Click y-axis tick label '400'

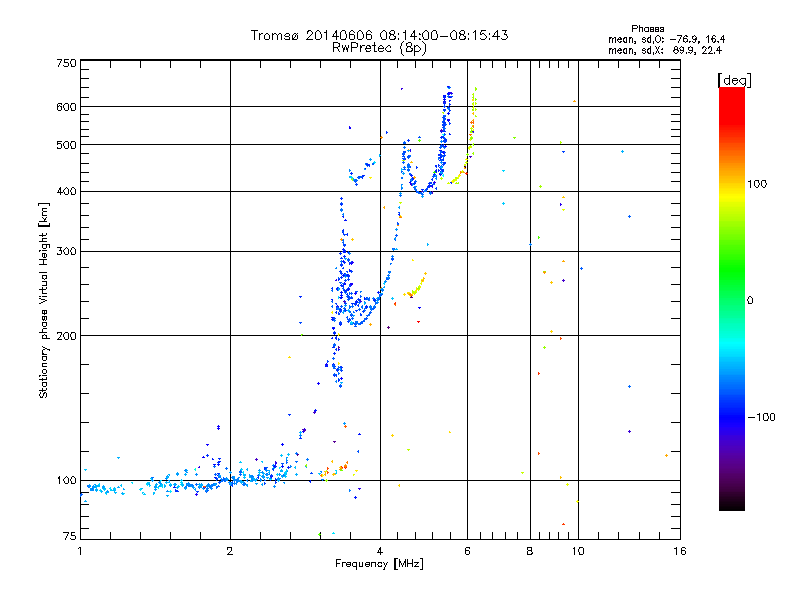tap(66, 191)
